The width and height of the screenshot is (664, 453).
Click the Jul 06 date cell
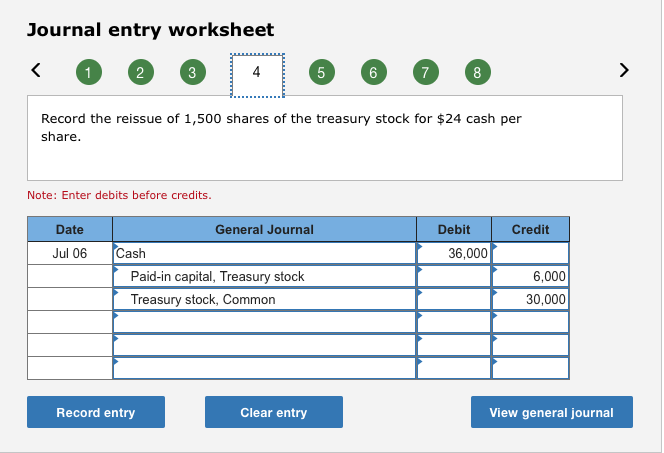(70, 253)
